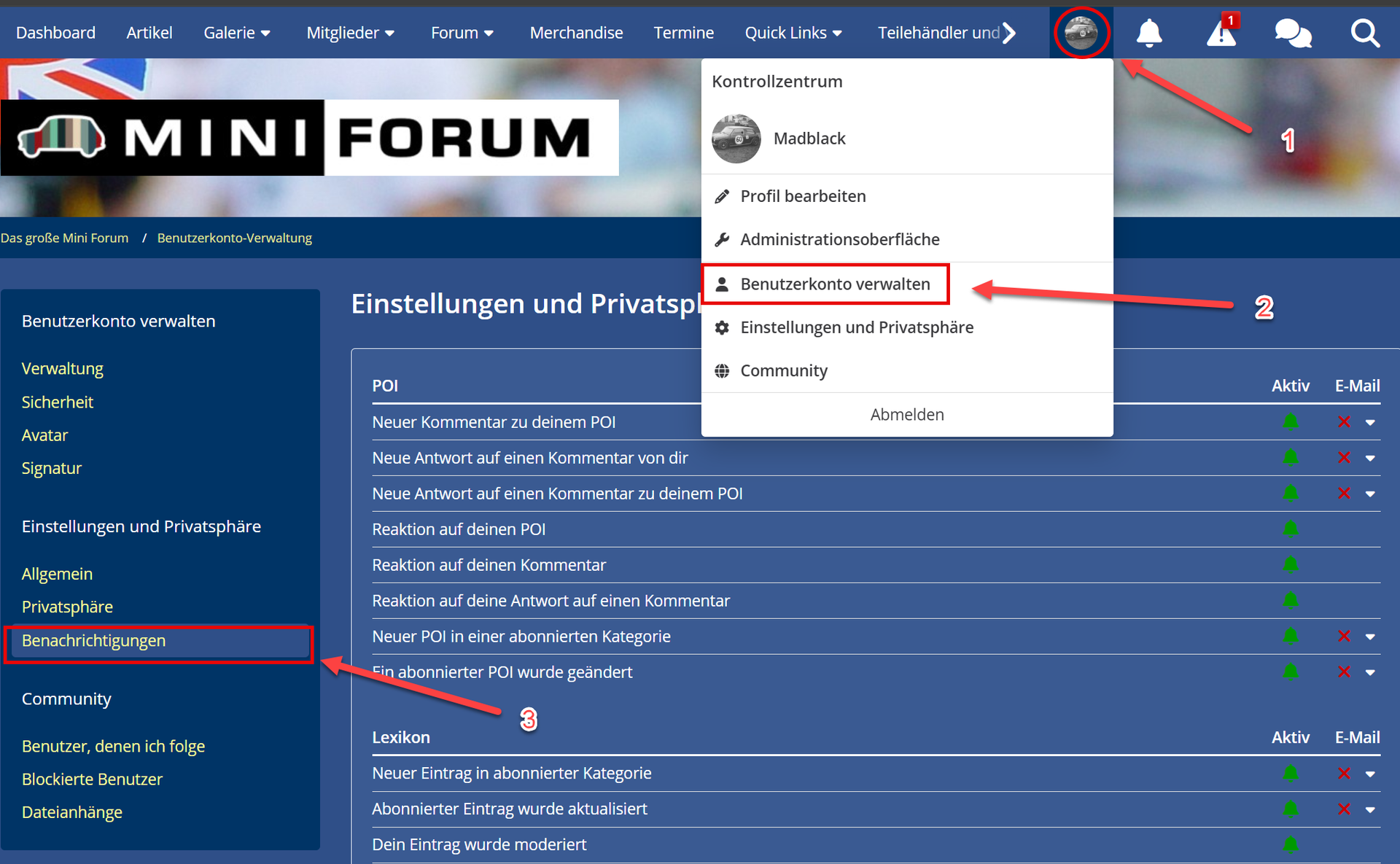Open the conversations speech bubbles icon
This screenshot has width=1400, height=864.
click(x=1293, y=33)
